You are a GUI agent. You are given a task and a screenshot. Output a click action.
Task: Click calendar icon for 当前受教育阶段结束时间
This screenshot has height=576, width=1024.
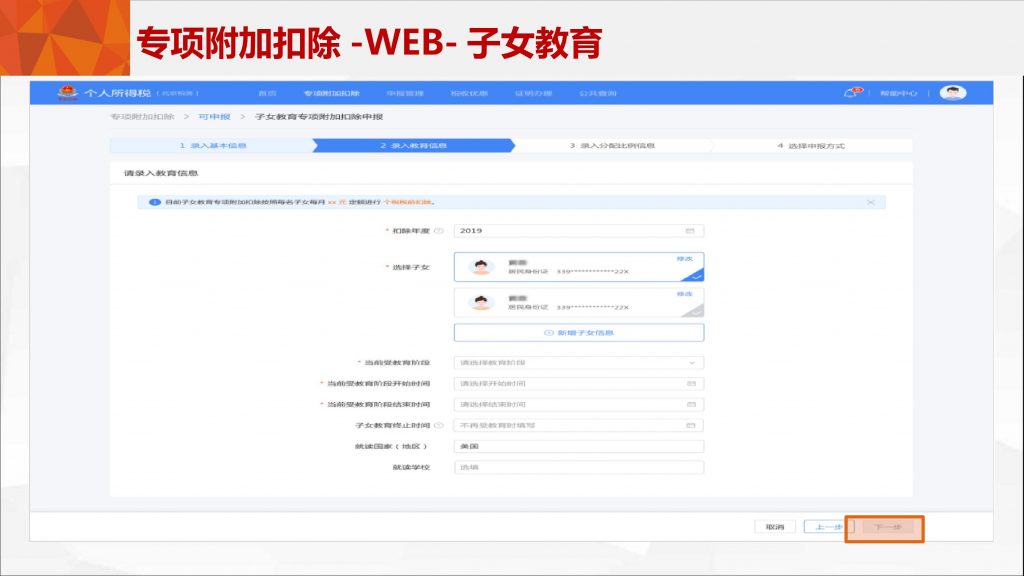689,404
